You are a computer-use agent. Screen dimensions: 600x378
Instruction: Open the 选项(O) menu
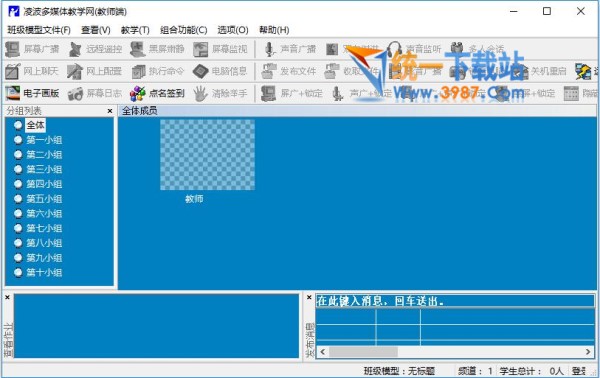tap(233, 30)
